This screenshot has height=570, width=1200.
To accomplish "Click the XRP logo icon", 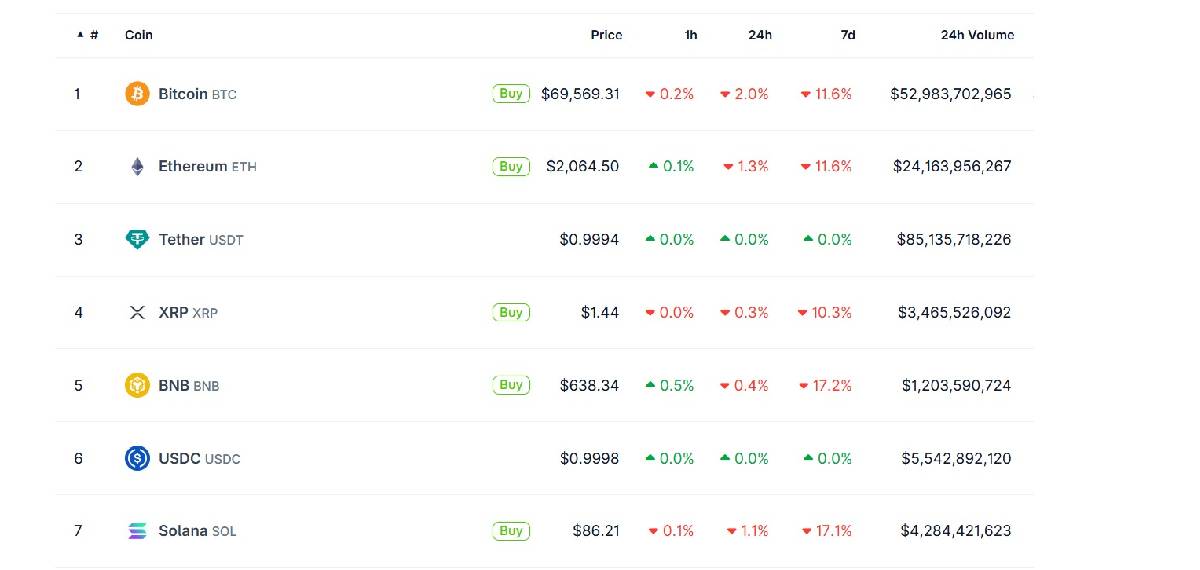I will pyautogui.click(x=137, y=313).
